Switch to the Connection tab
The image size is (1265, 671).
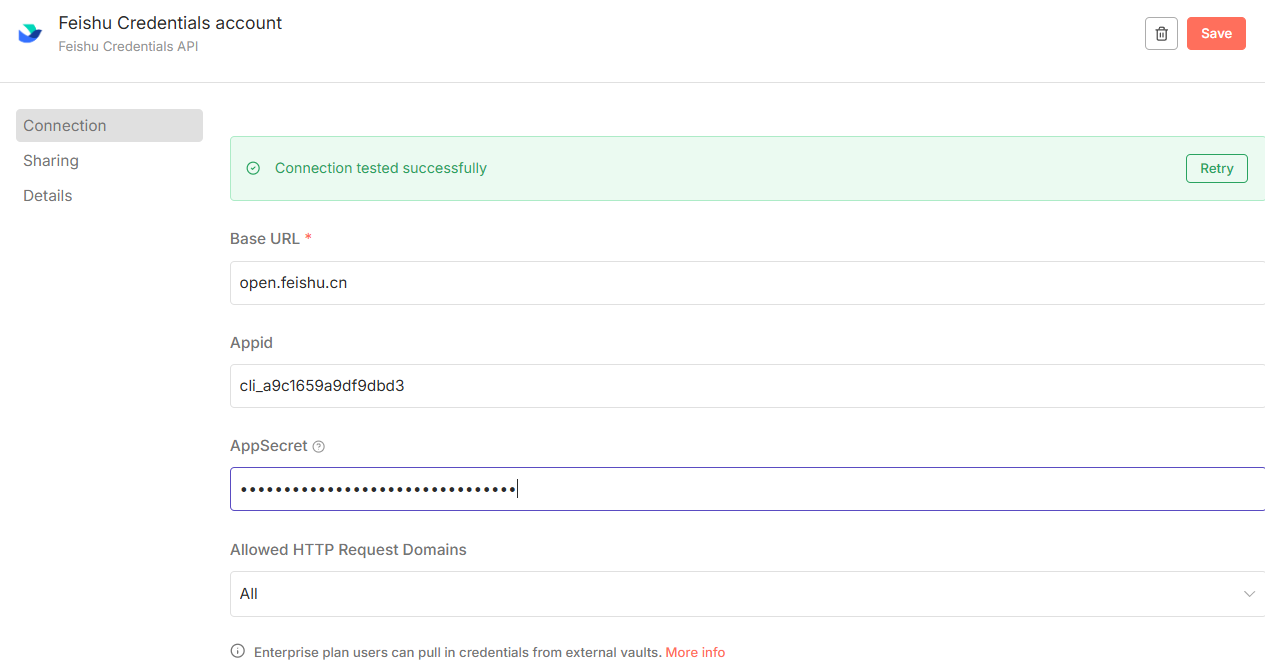109,125
